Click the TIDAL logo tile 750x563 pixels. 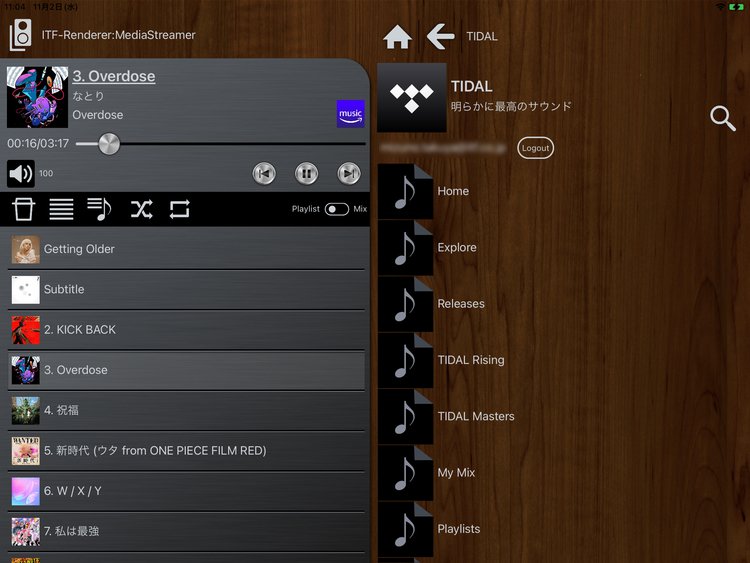412,98
